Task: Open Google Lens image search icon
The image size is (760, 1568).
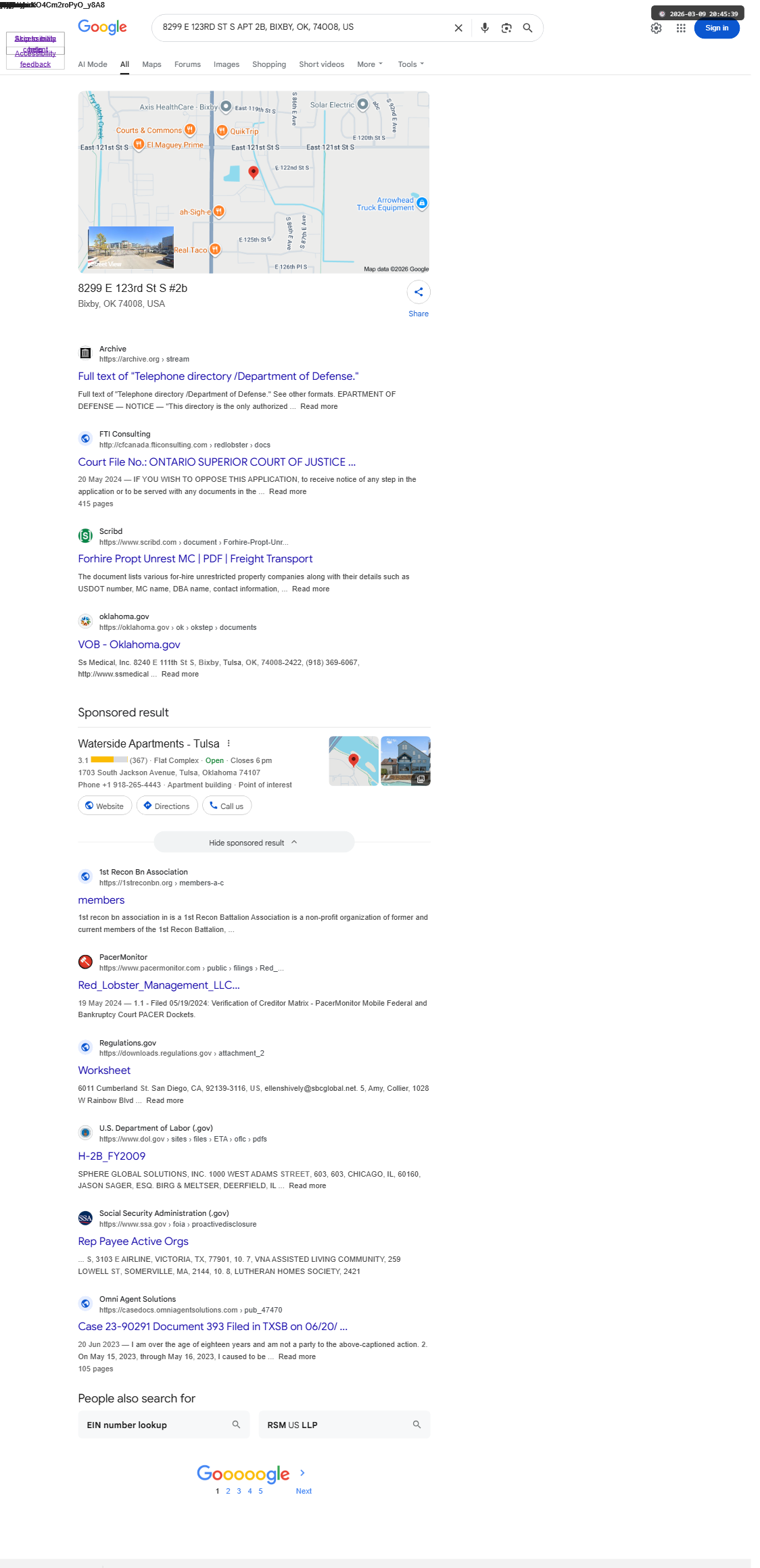Action: pyautogui.click(x=506, y=28)
